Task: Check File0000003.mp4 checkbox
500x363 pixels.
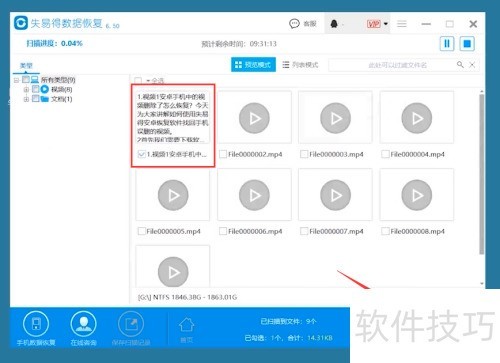Action: [304, 154]
